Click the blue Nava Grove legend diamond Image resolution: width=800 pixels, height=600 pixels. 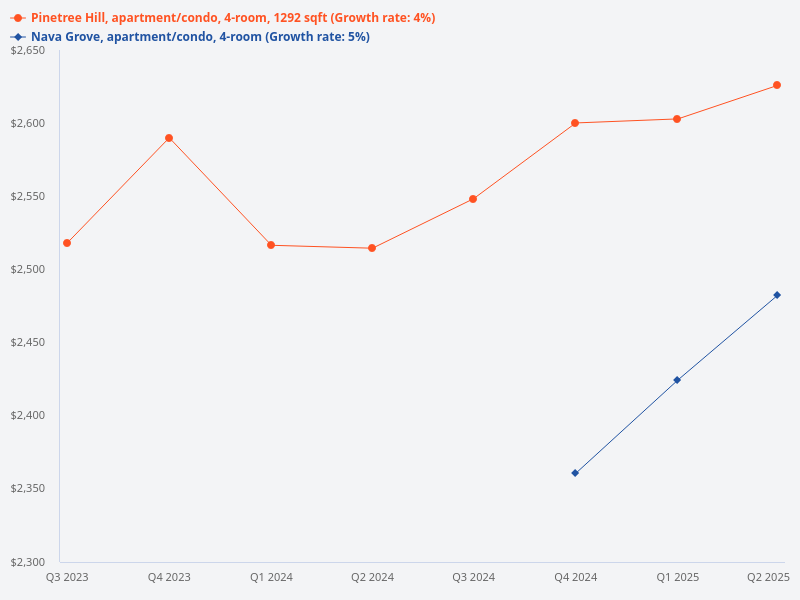point(18,37)
